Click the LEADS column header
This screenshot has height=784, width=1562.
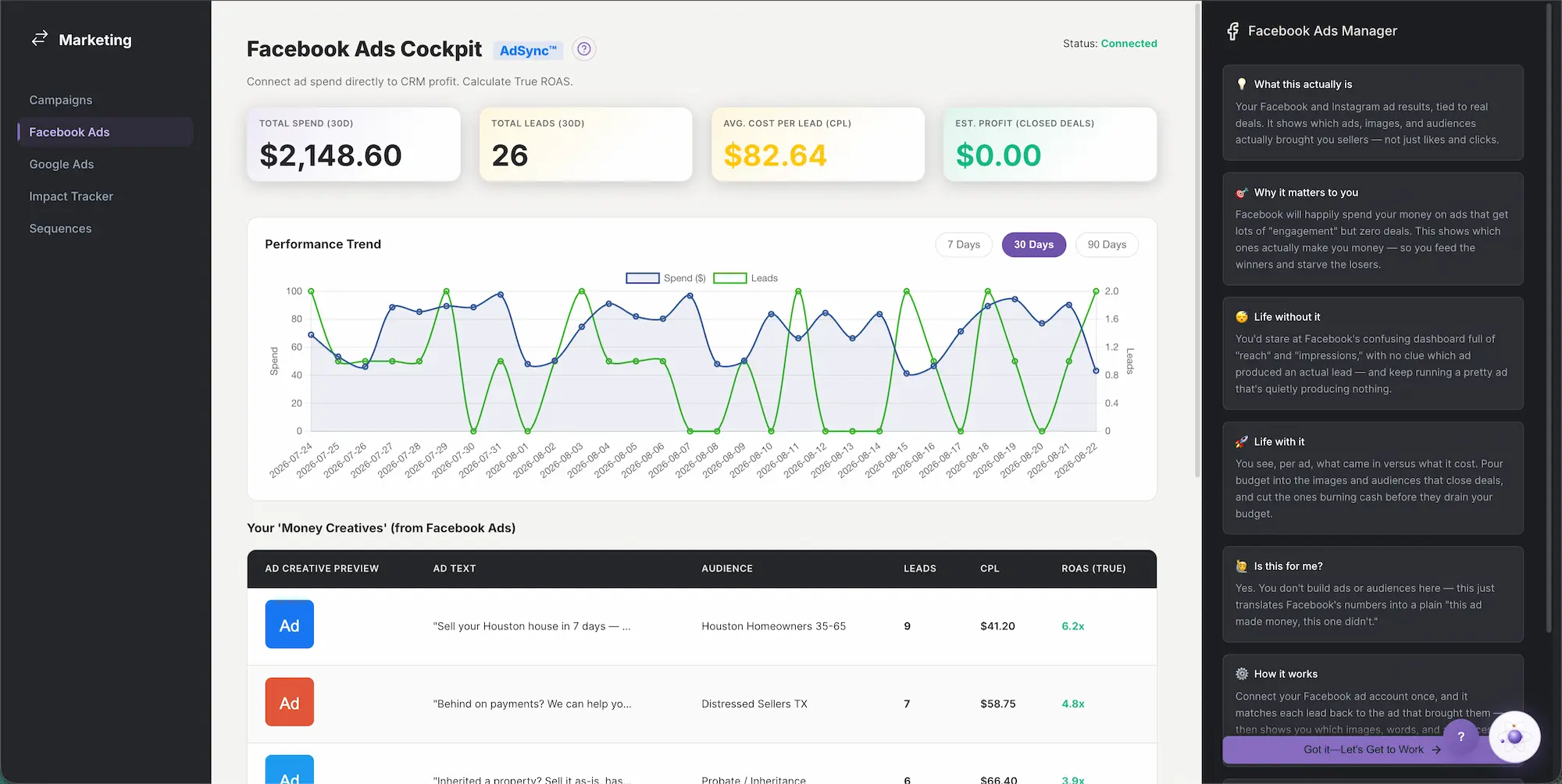click(x=920, y=568)
